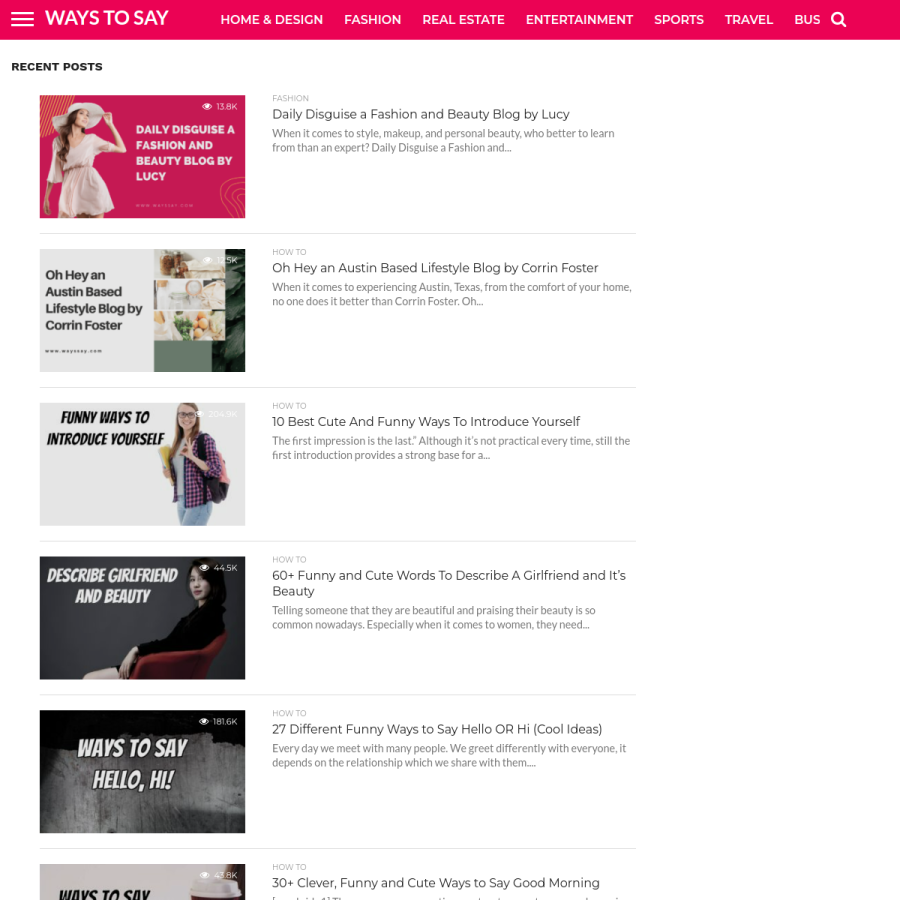Click excerpt starting 'When it comes to style, makeup'
900x900 pixels.
pos(443,141)
